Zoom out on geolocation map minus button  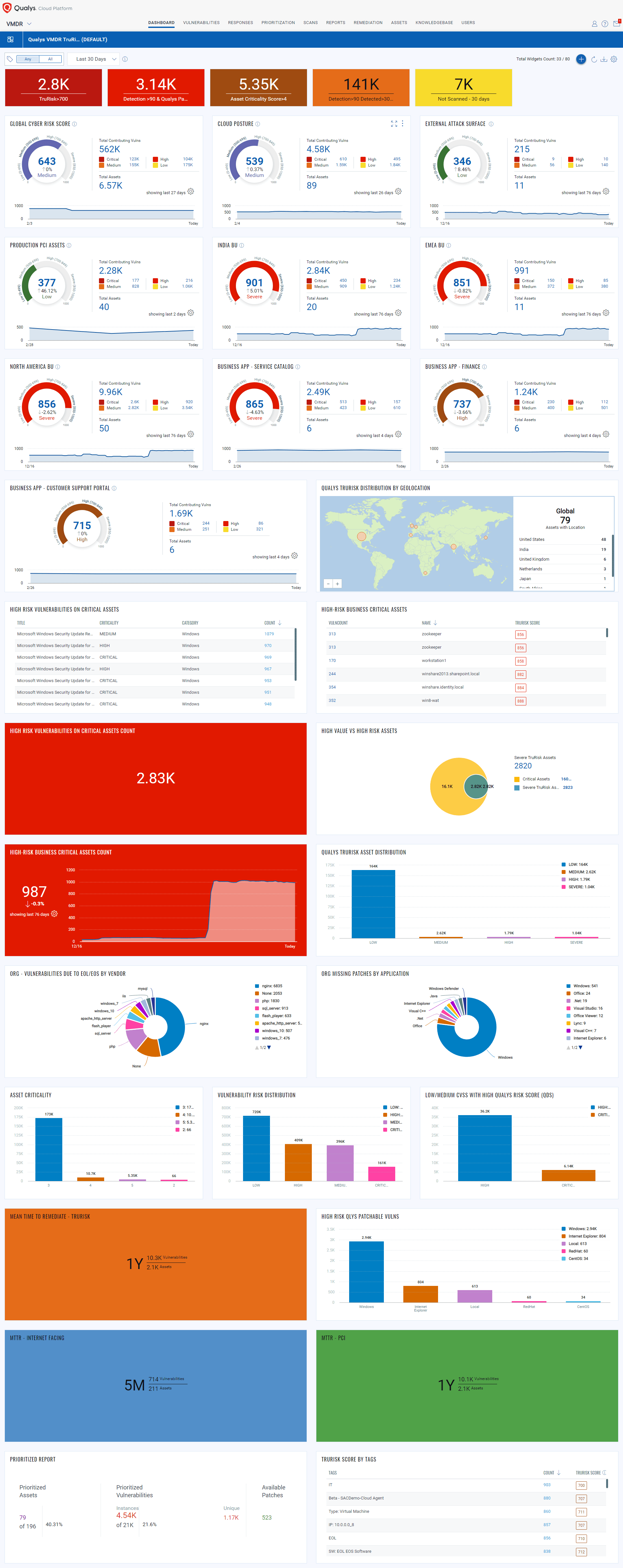coord(328,584)
